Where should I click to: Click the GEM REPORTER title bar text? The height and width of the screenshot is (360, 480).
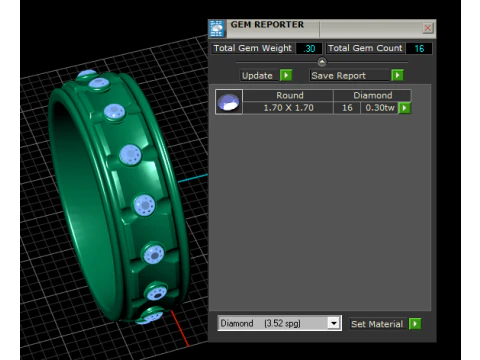[267, 25]
